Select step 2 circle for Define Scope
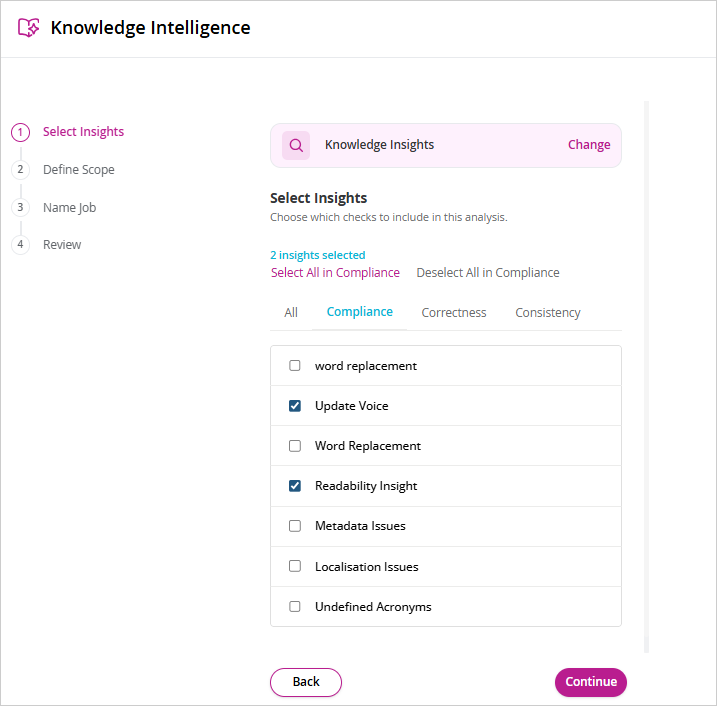 [x=20, y=170]
